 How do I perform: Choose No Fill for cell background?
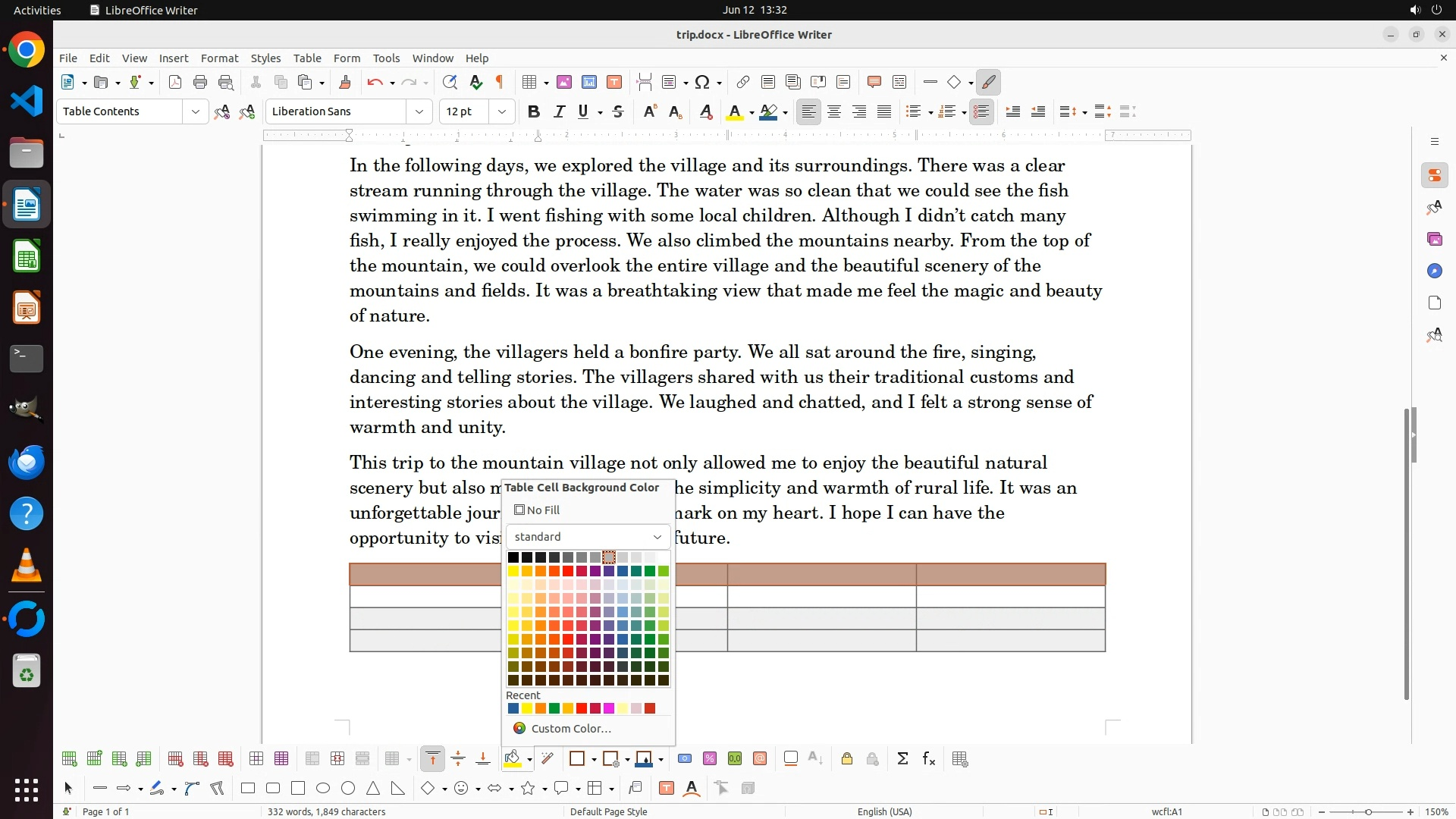[x=537, y=510]
